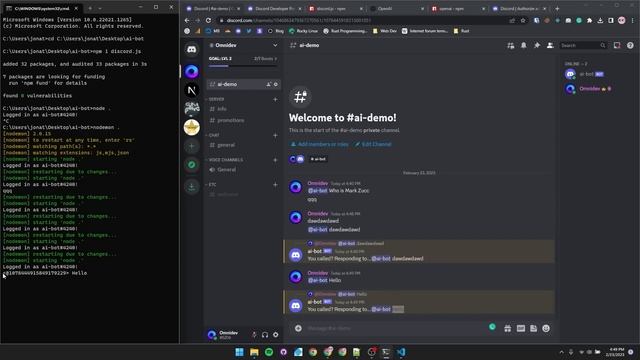Open Visual Studio Code from taskbar
The height and width of the screenshot is (360, 640).
click(x=401, y=352)
